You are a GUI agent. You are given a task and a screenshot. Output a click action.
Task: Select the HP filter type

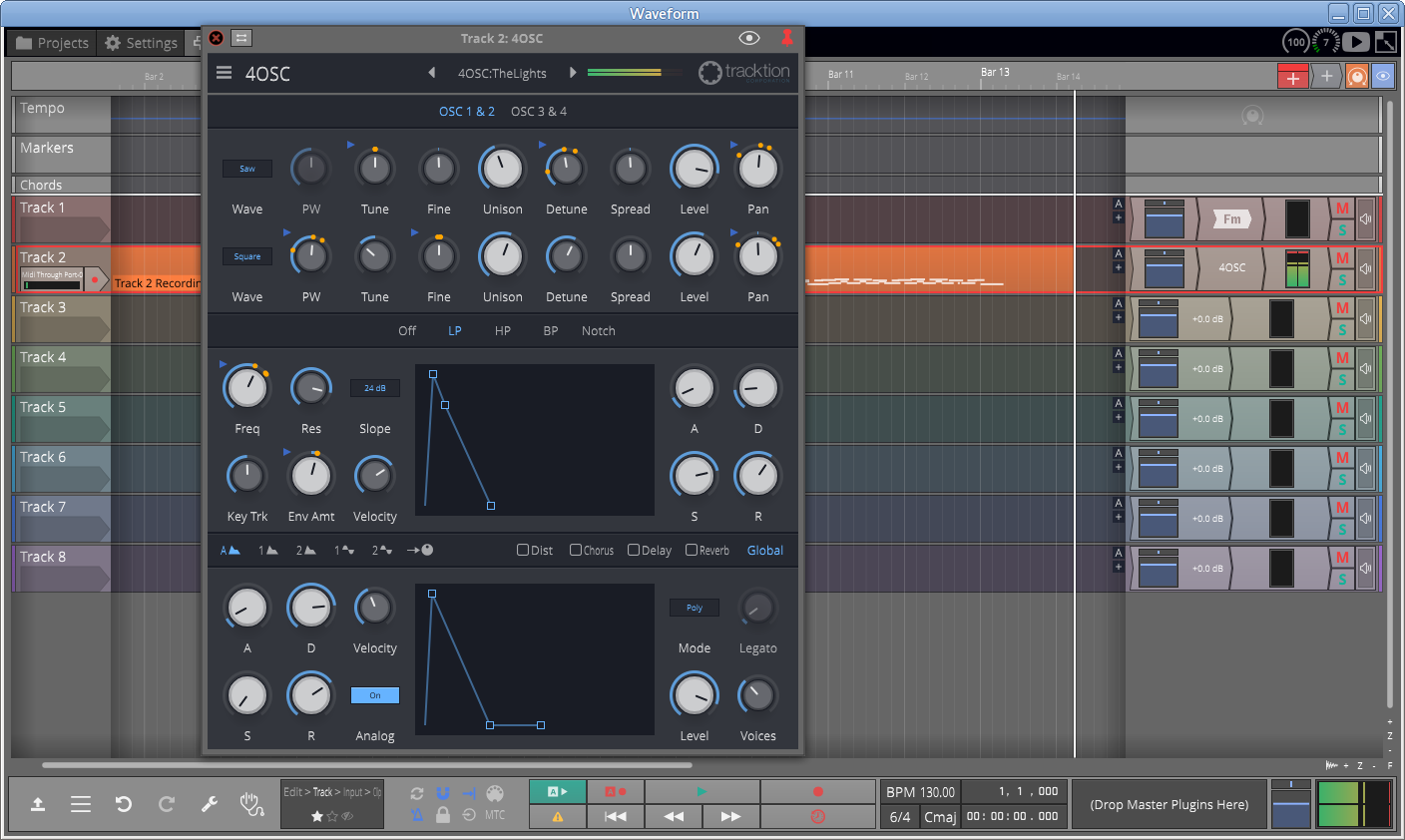[503, 331]
